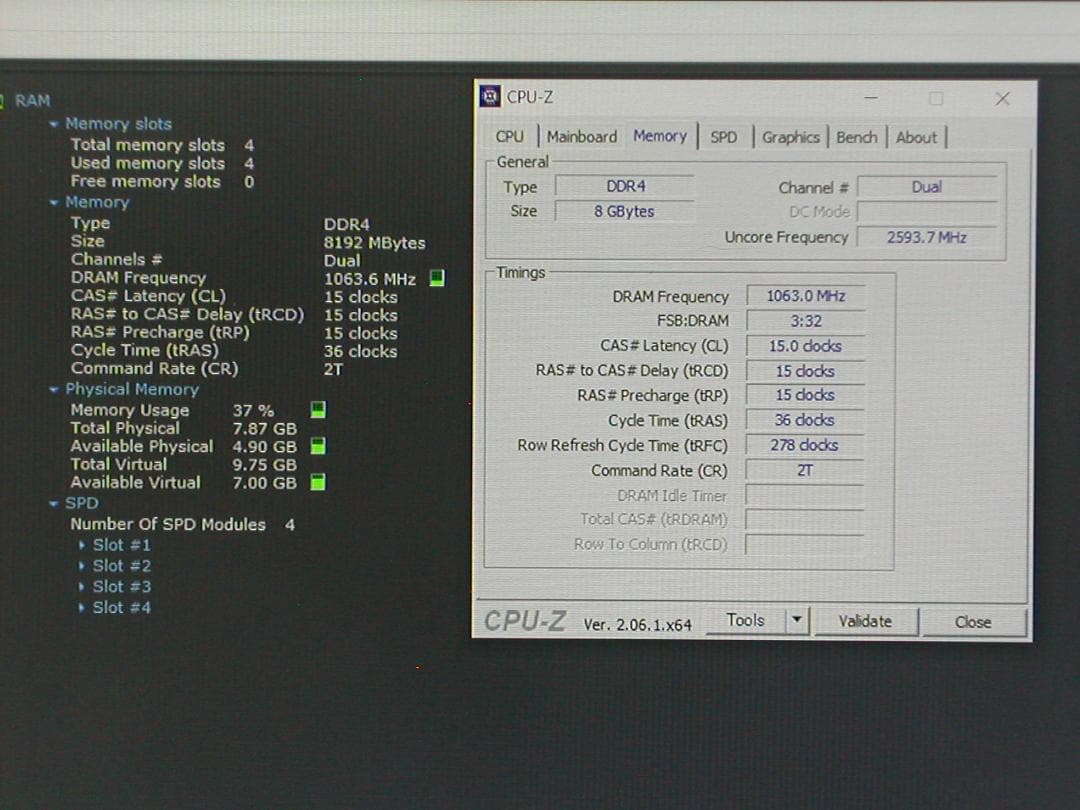Collapse the Memory slots section
The height and width of the screenshot is (810, 1080).
54,124
